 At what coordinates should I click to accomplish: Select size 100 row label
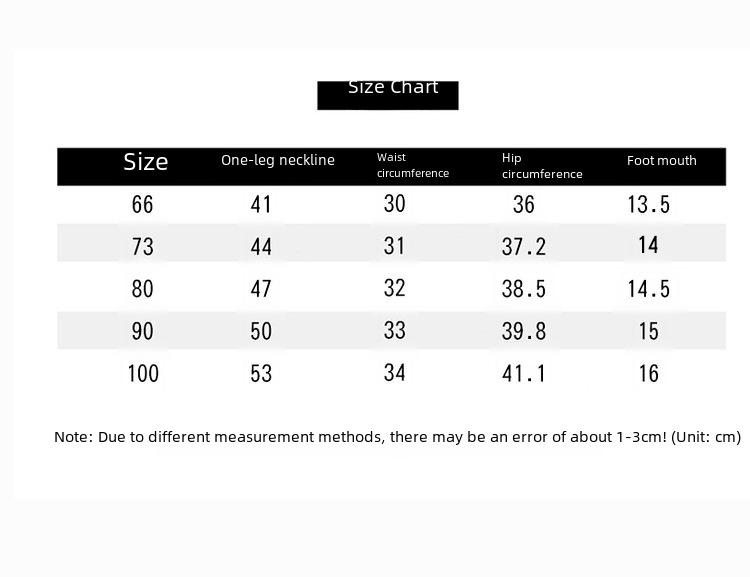point(143,373)
